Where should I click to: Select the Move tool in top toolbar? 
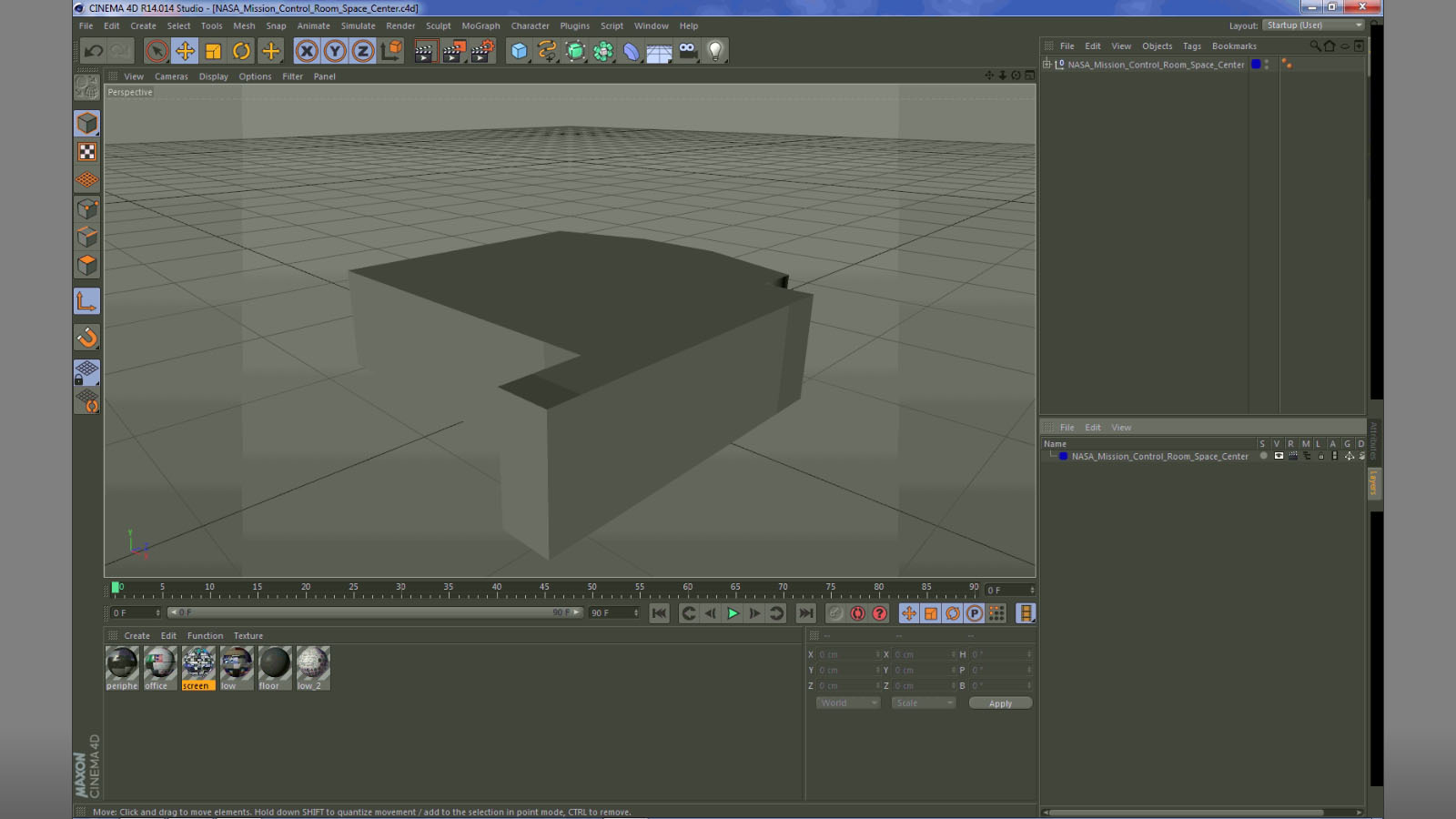[x=185, y=51]
